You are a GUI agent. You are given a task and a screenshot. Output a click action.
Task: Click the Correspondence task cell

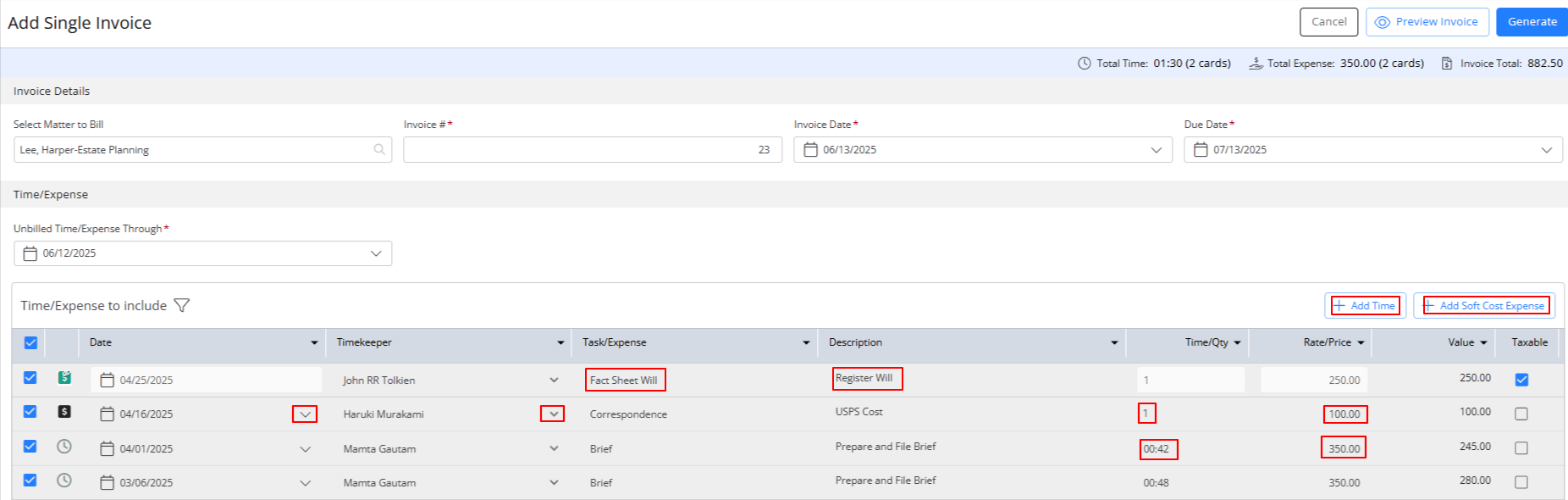pos(628,414)
